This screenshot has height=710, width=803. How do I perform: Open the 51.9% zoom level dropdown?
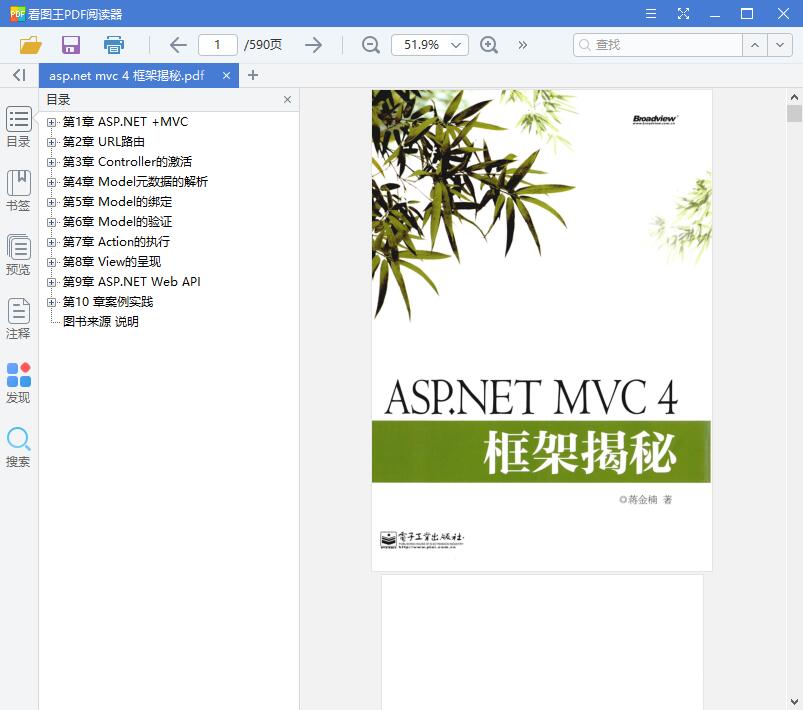(x=430, y=45)
